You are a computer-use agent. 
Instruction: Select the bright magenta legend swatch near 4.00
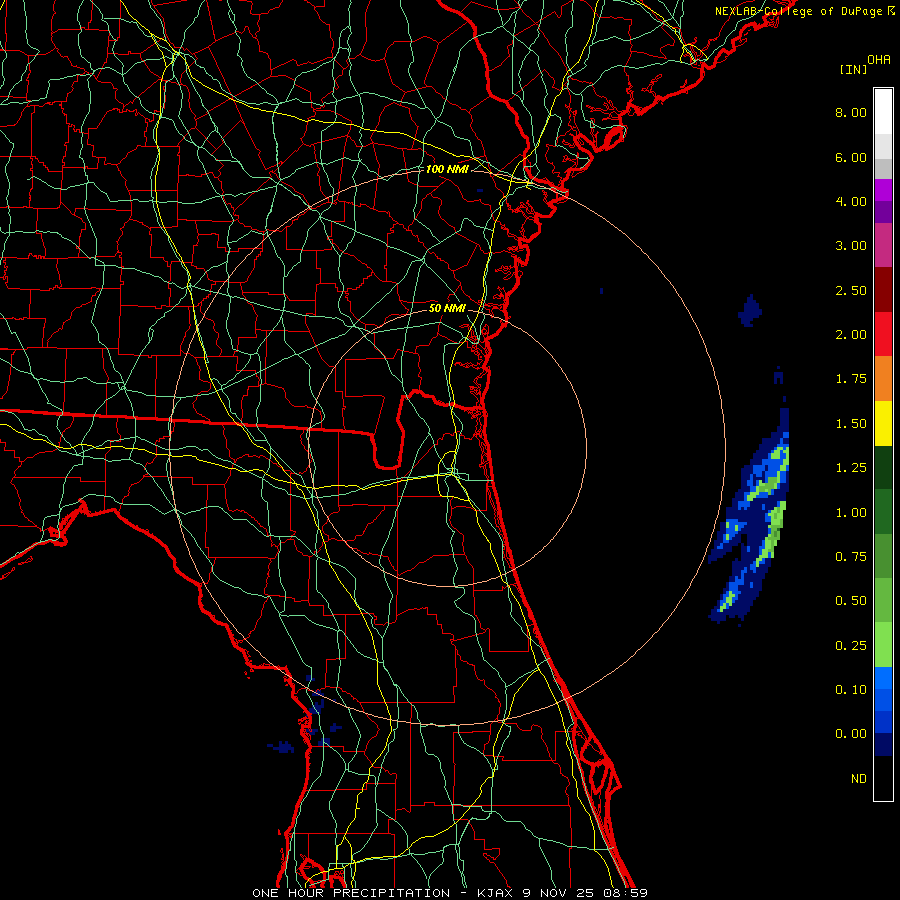click(883, 190)
